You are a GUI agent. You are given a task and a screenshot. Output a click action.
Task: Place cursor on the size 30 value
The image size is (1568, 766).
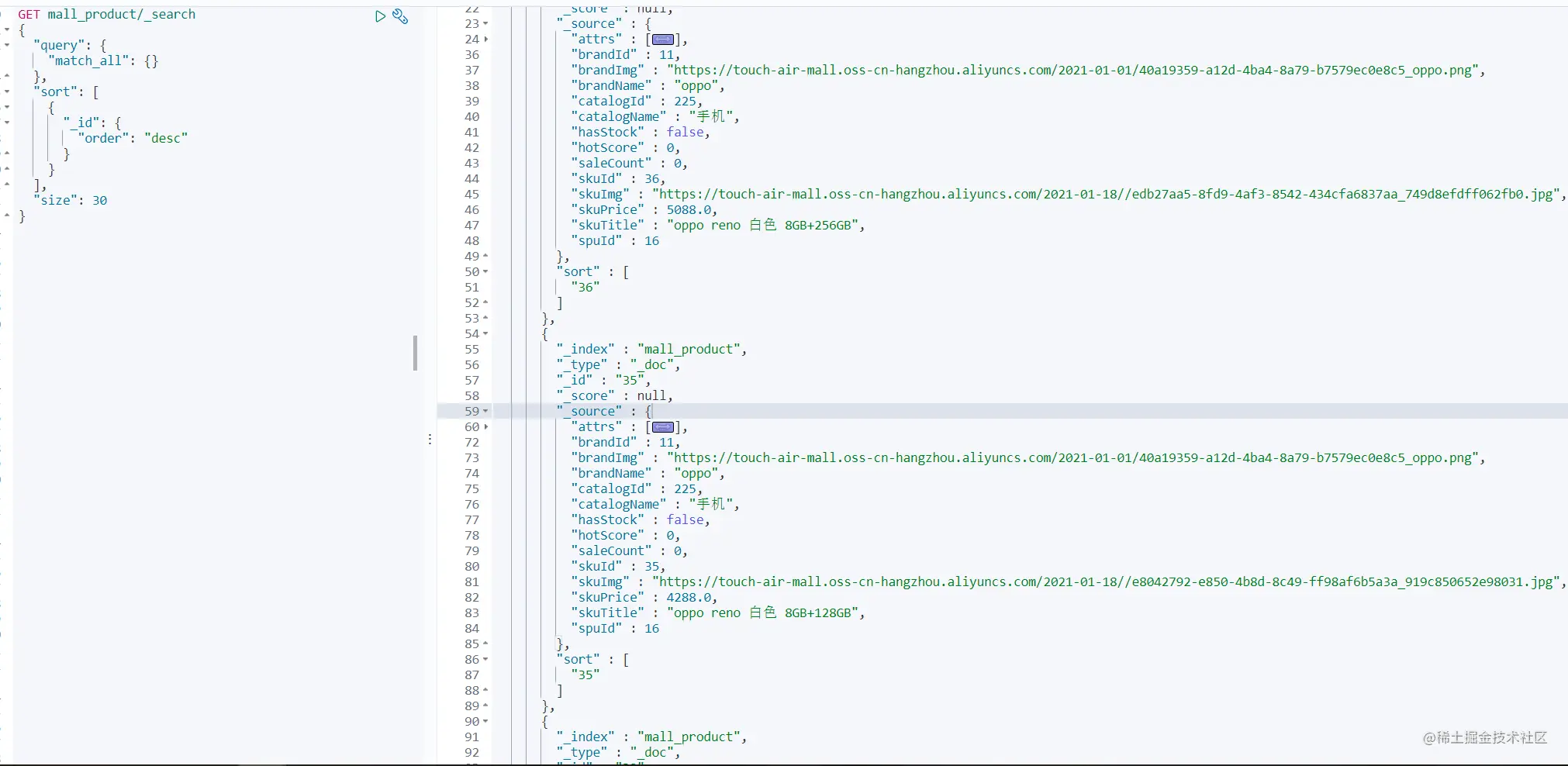[x=100, y=201]
